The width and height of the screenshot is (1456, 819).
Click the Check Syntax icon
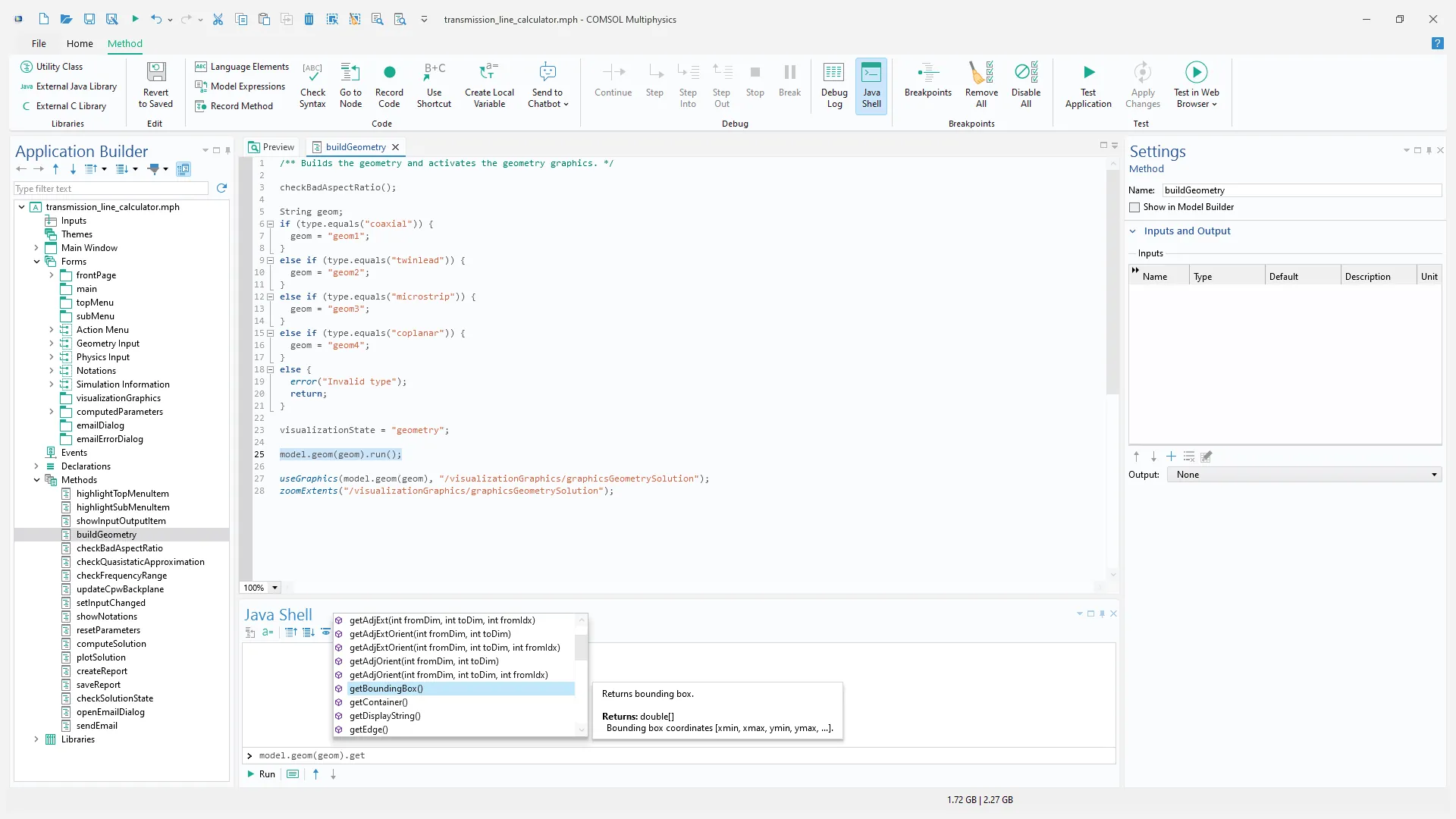(312, 74)
